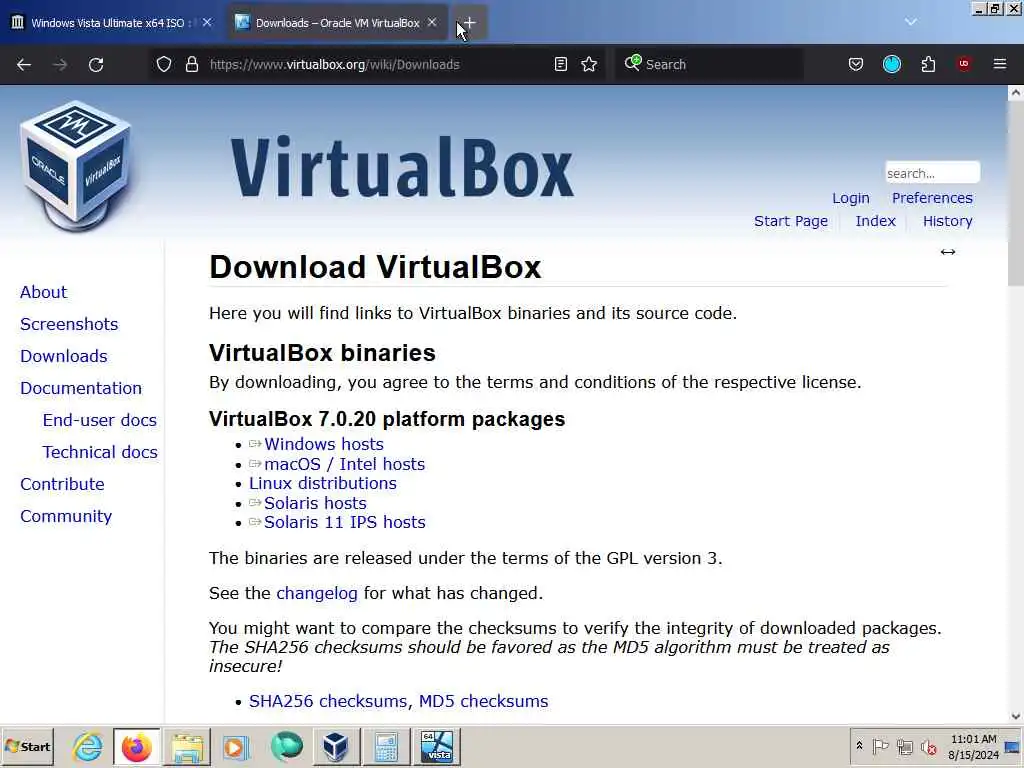
Task: Click the page scrollbar down arrow
Action: point(1016,716)
